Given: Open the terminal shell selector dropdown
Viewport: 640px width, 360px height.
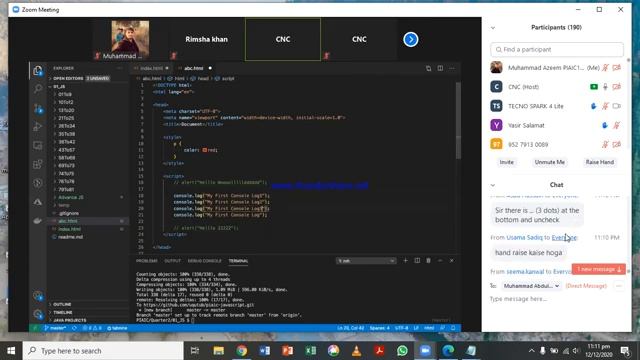Looking at the screenshot, I should (366, 260).
